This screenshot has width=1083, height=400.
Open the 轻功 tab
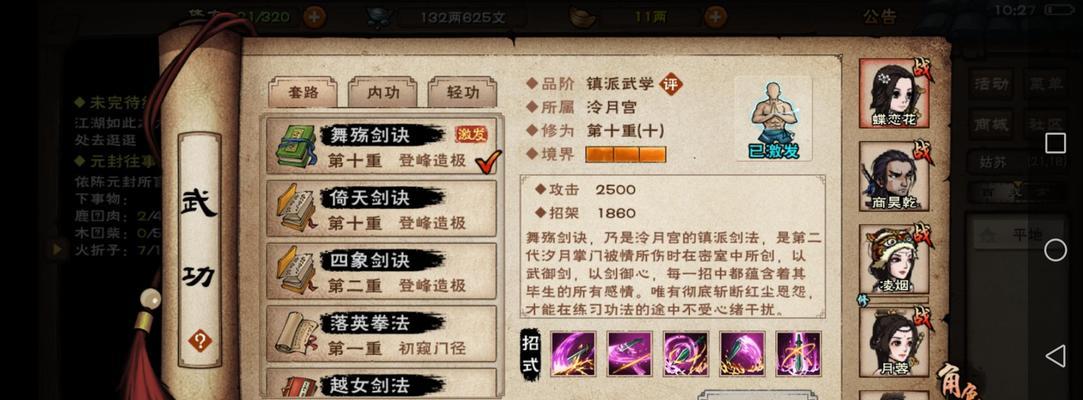point(462,92)
